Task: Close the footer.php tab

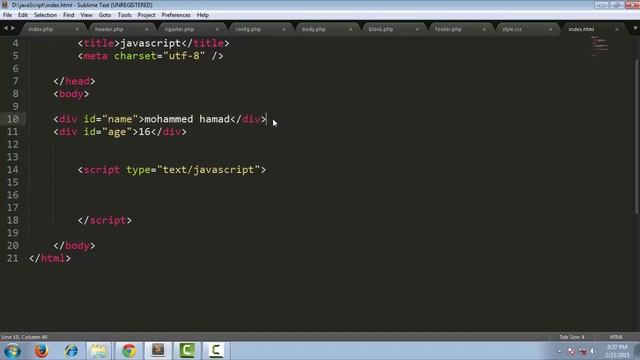Action: (484, 29)
